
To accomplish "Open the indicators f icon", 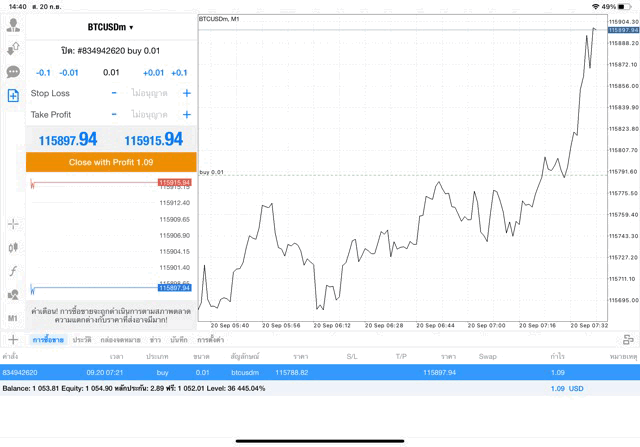I will point(13,271).
